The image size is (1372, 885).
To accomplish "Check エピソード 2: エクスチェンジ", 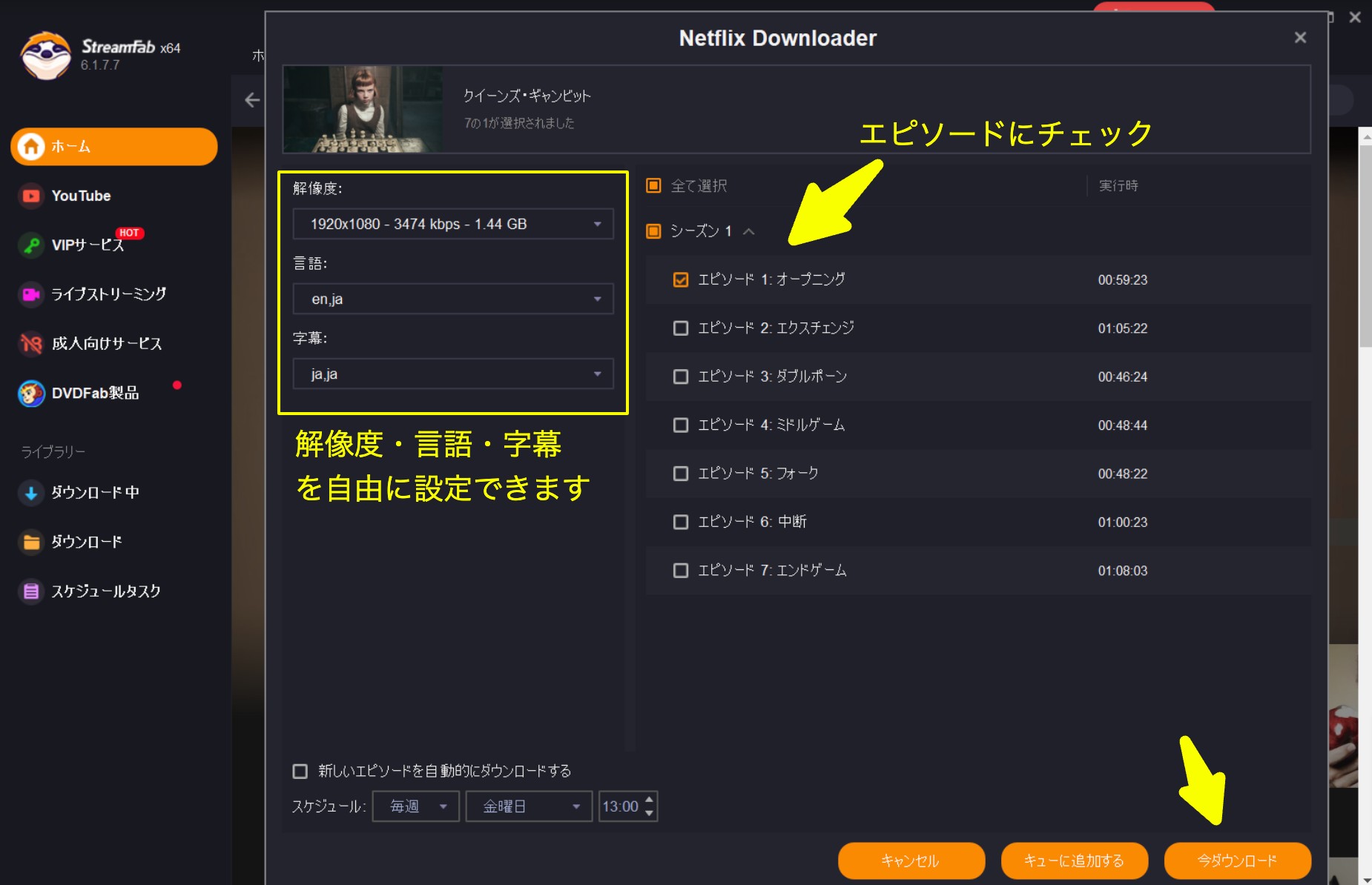I will (680, 328).
